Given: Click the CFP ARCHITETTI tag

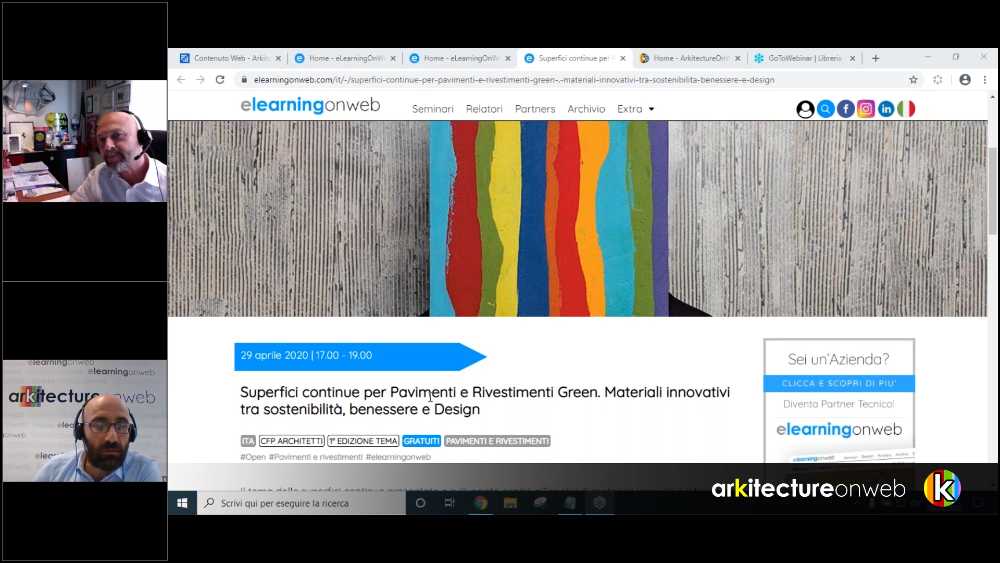Looking at the screenshot, I should pyautogui.click(x=291, y=441).
